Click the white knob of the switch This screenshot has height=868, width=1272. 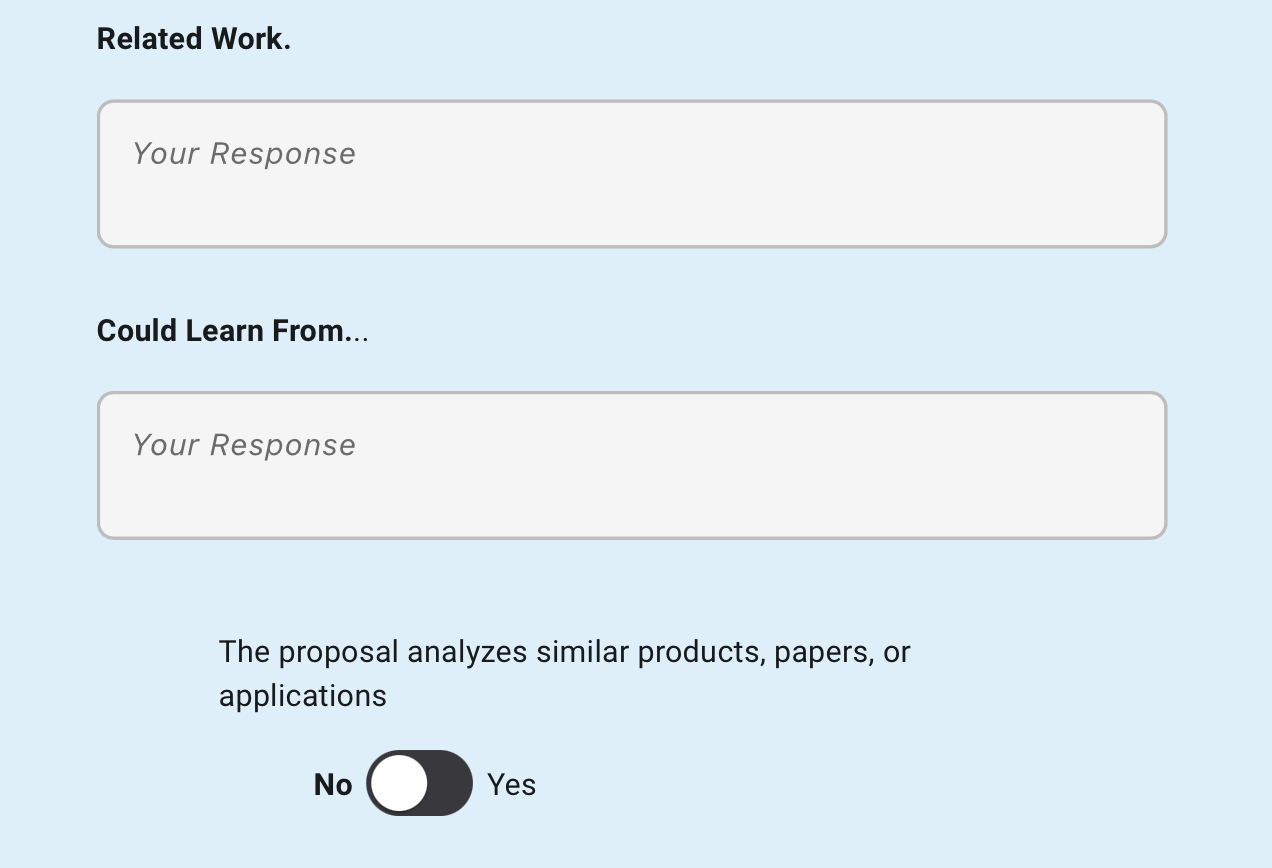click(399, 783)
